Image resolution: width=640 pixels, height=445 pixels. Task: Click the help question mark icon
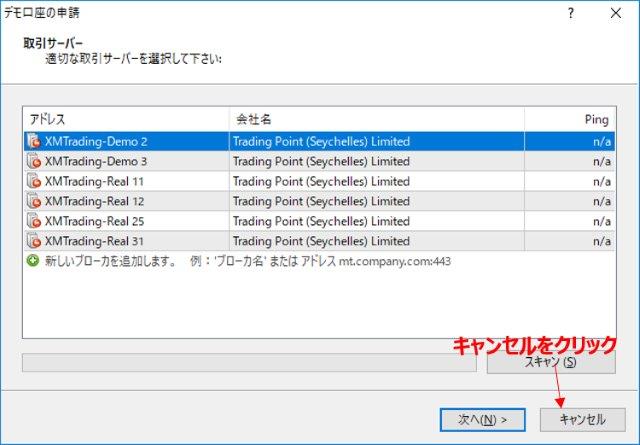click(570, 14)
